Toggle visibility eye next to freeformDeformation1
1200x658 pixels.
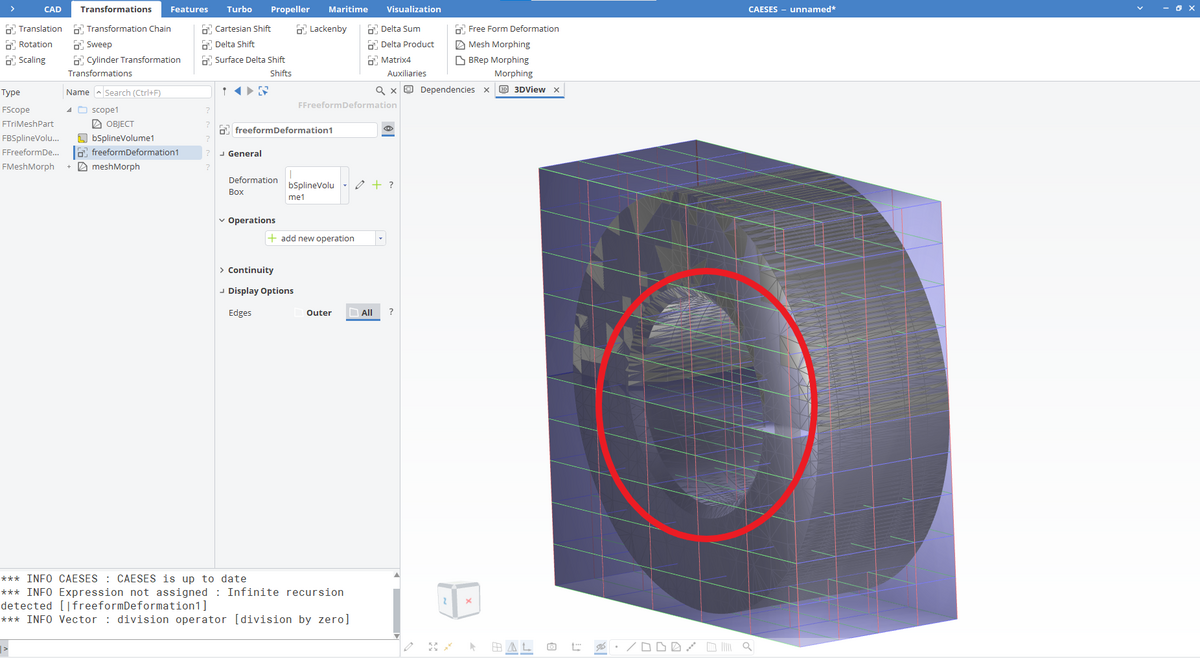pos(388,129)
